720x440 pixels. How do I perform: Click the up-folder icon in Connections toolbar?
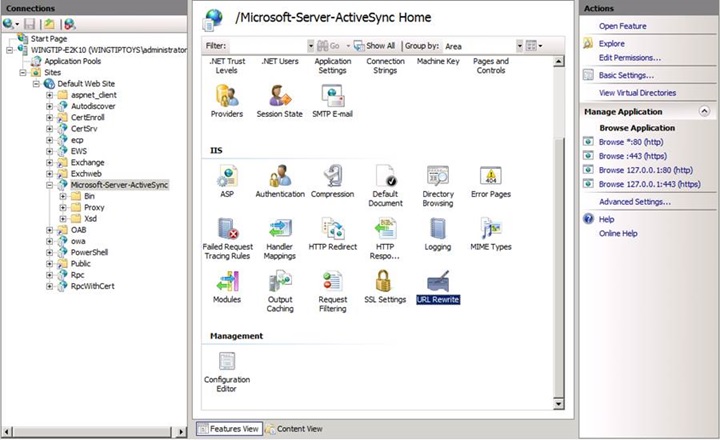coord(49,24)
